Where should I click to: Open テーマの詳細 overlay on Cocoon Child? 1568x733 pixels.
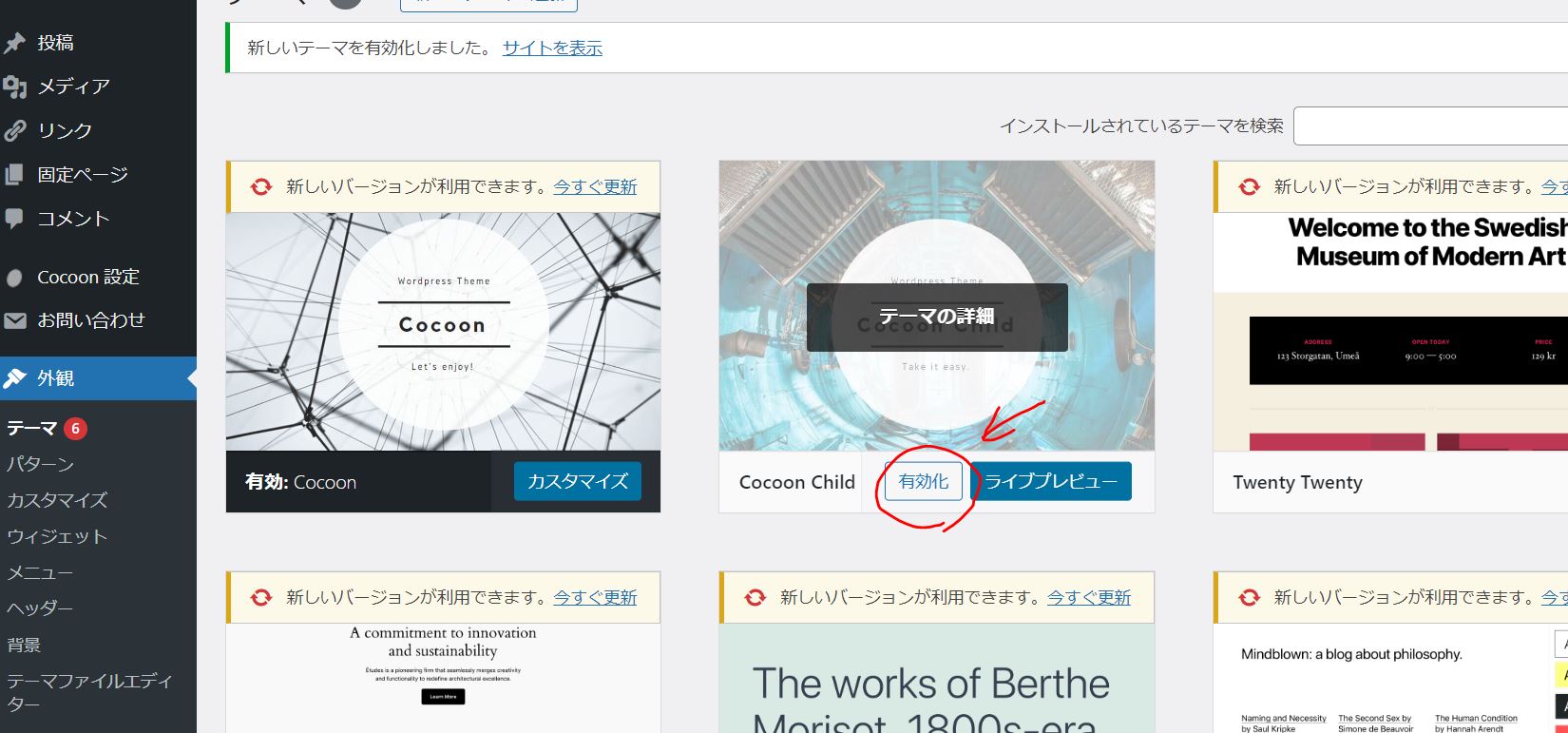[x=936, y=318]
